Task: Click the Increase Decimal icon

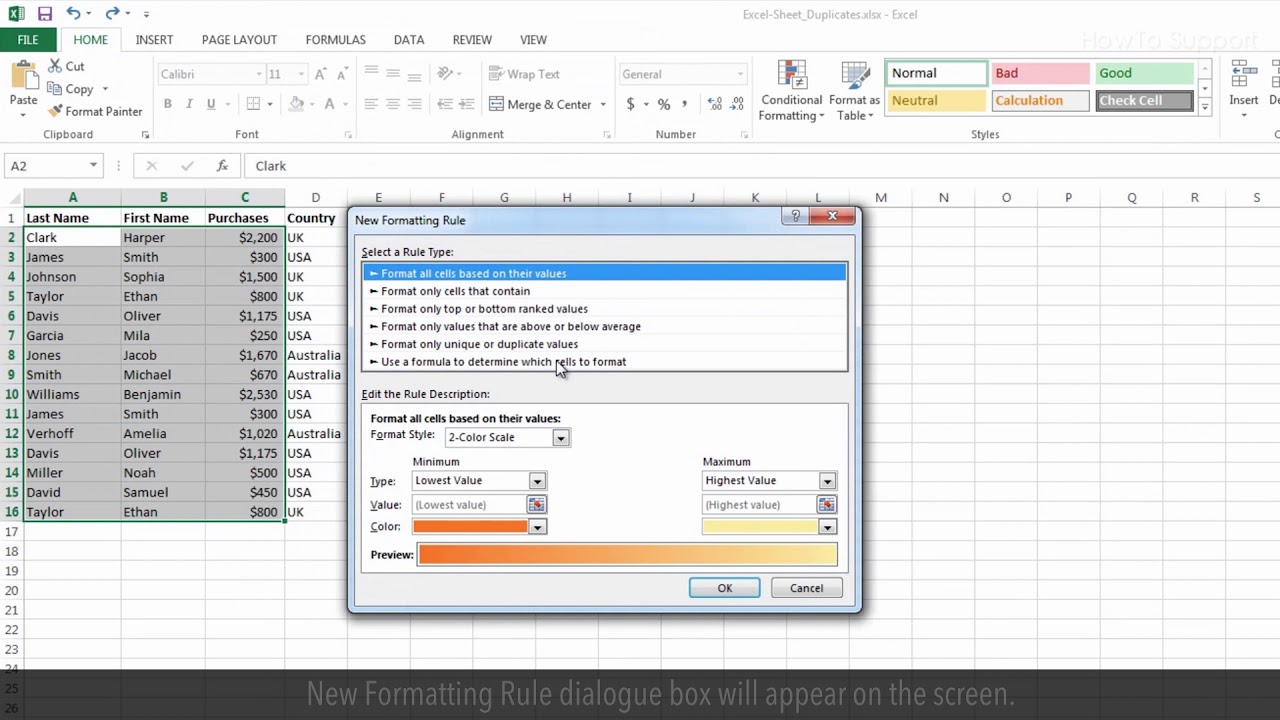Action: 715,104
